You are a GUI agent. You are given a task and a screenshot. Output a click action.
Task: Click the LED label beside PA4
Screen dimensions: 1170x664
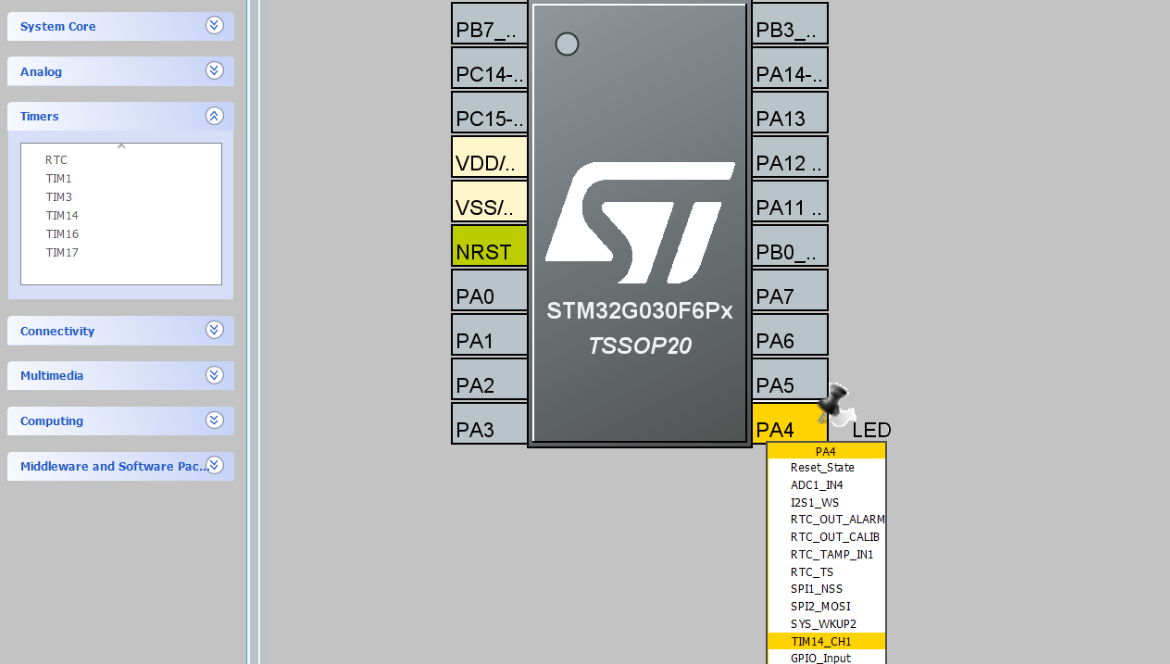coord(872,430)
